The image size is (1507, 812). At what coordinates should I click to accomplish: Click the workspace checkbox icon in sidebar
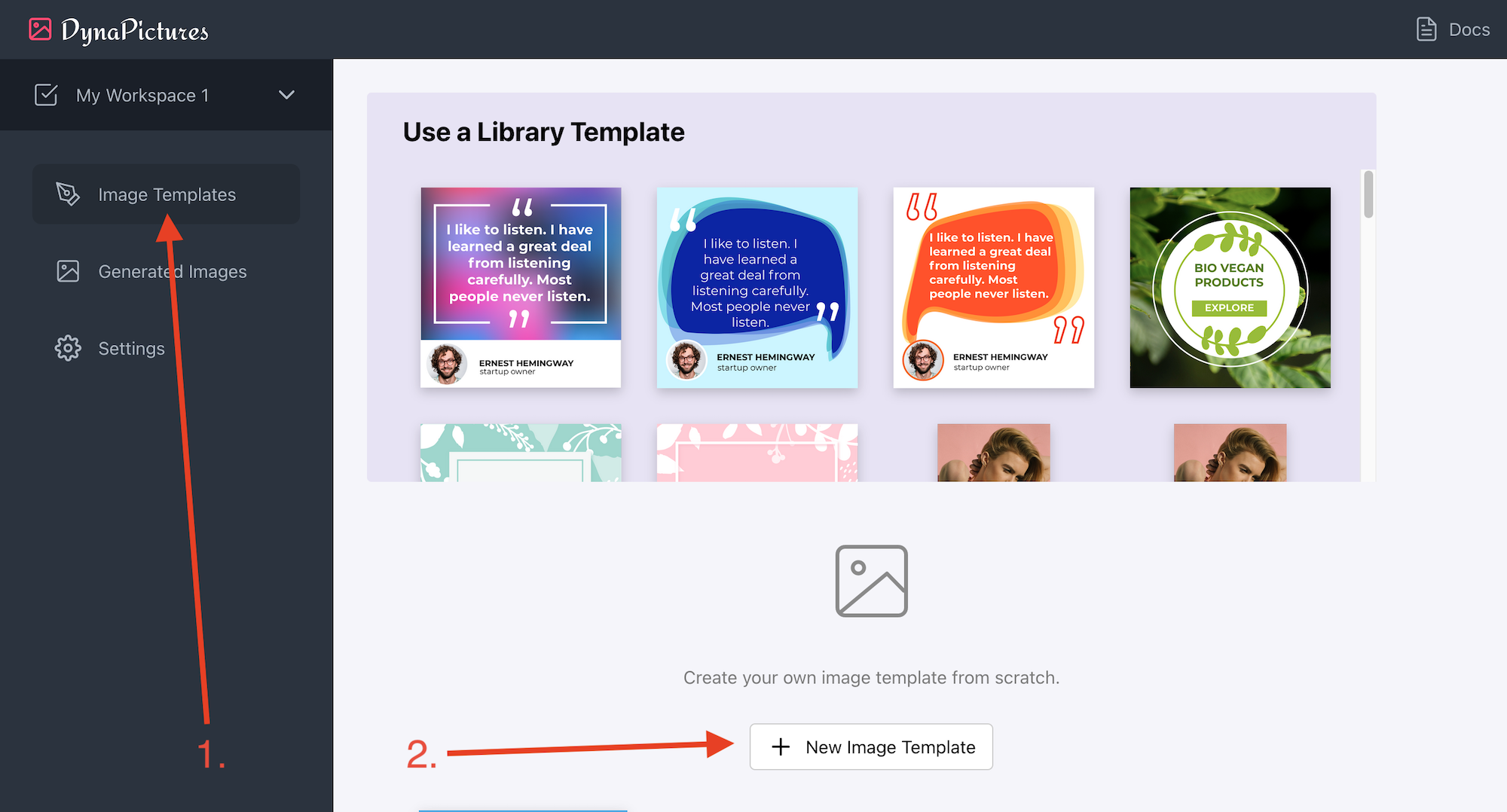pyautogui.click(x=46, y=95)
